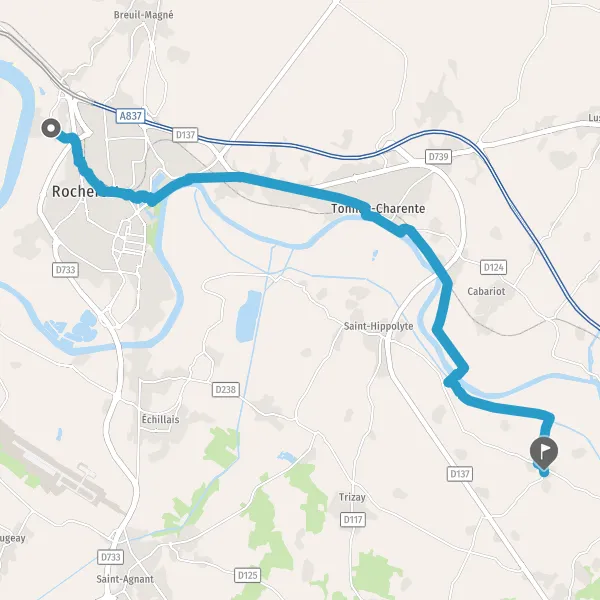The width and height of the screenshot is (600, 600).
Task: Click the small lake west of Saint-Hippolyte
Action: point(248,316)
